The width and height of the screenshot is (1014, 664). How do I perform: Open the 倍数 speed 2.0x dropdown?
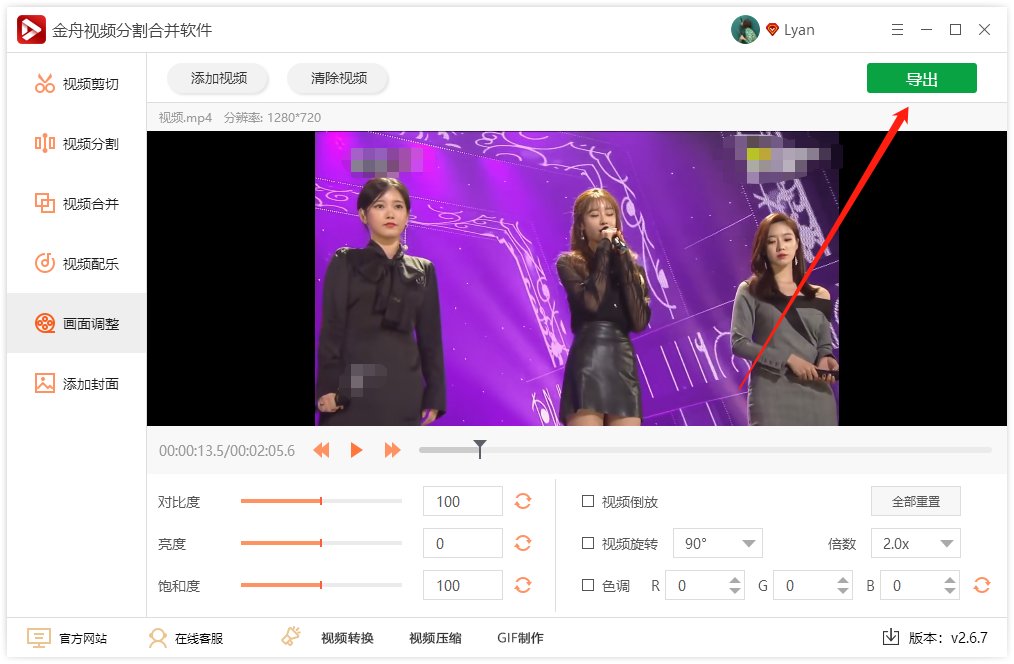click(x=915, y=543)
